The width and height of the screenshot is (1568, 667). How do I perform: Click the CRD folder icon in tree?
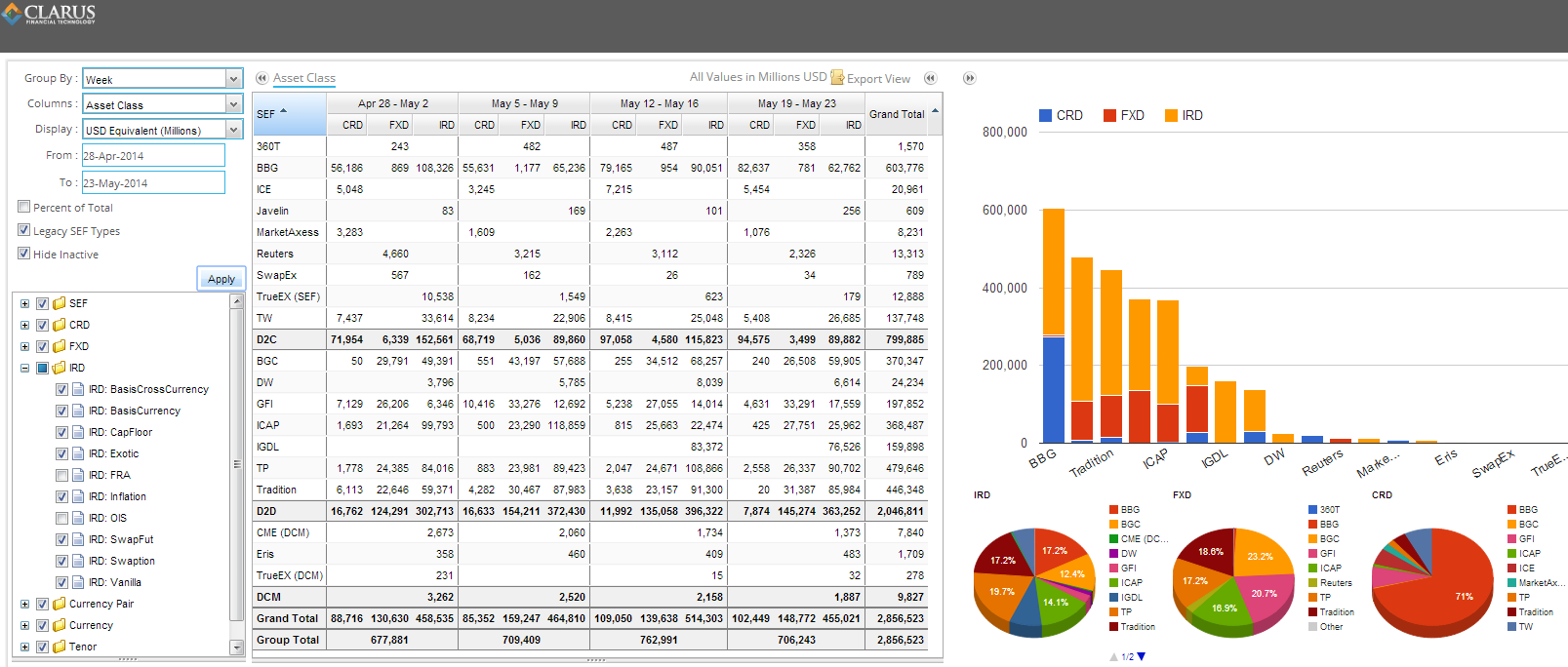[60, 325]
